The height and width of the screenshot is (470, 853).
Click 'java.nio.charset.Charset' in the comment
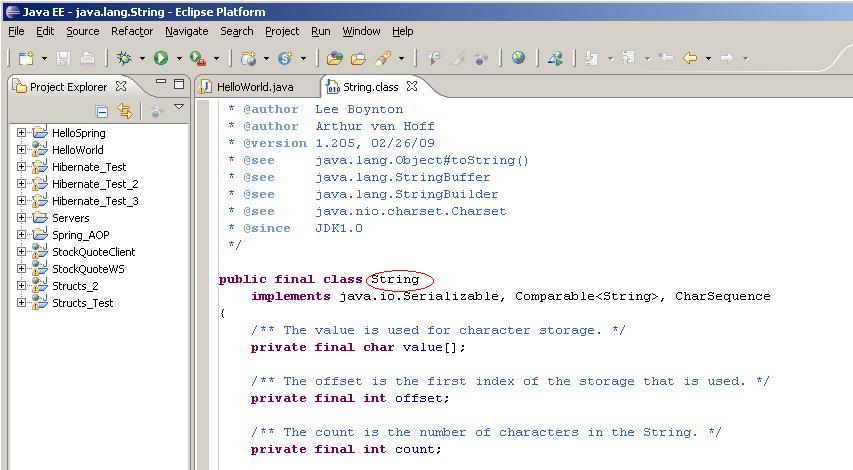(x=411, y=211)
